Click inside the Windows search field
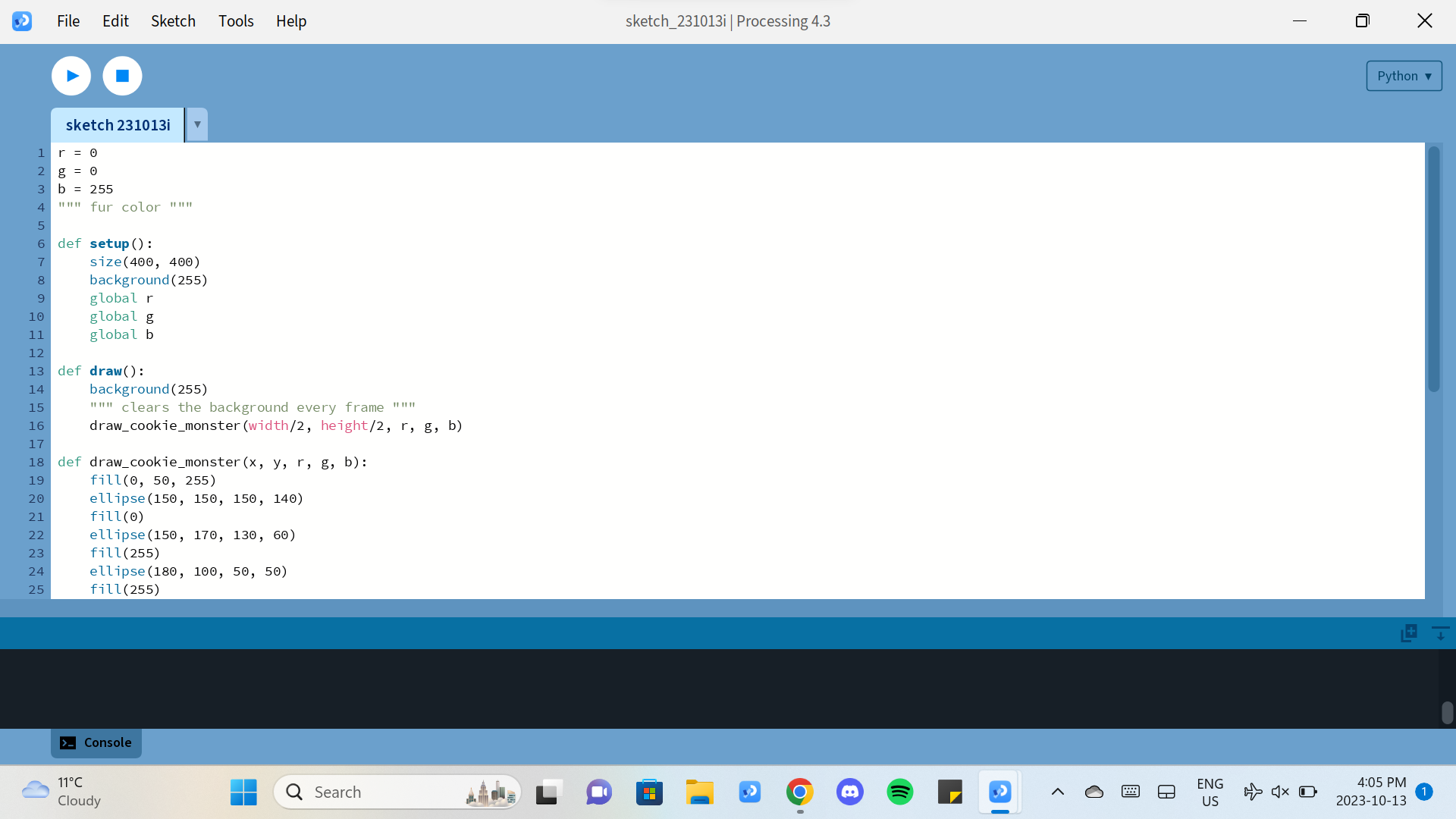 [x=379, y=792]
